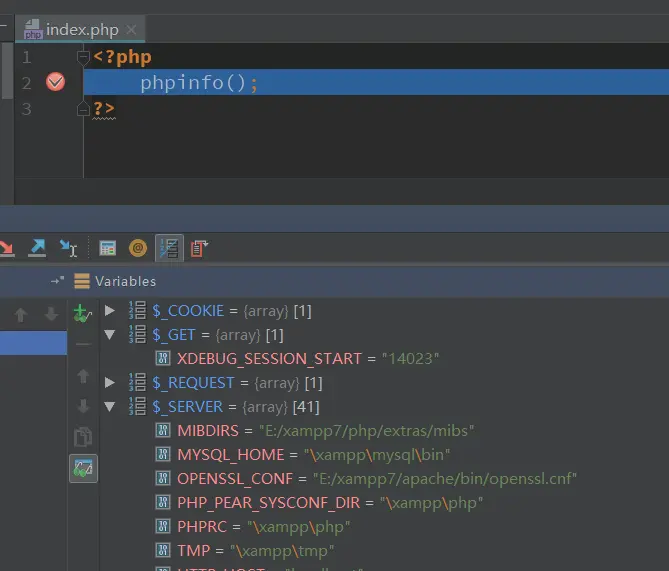Screen dimensions: 669x571
Task: Click line number 1 in gutter
Action: [26, 57]
